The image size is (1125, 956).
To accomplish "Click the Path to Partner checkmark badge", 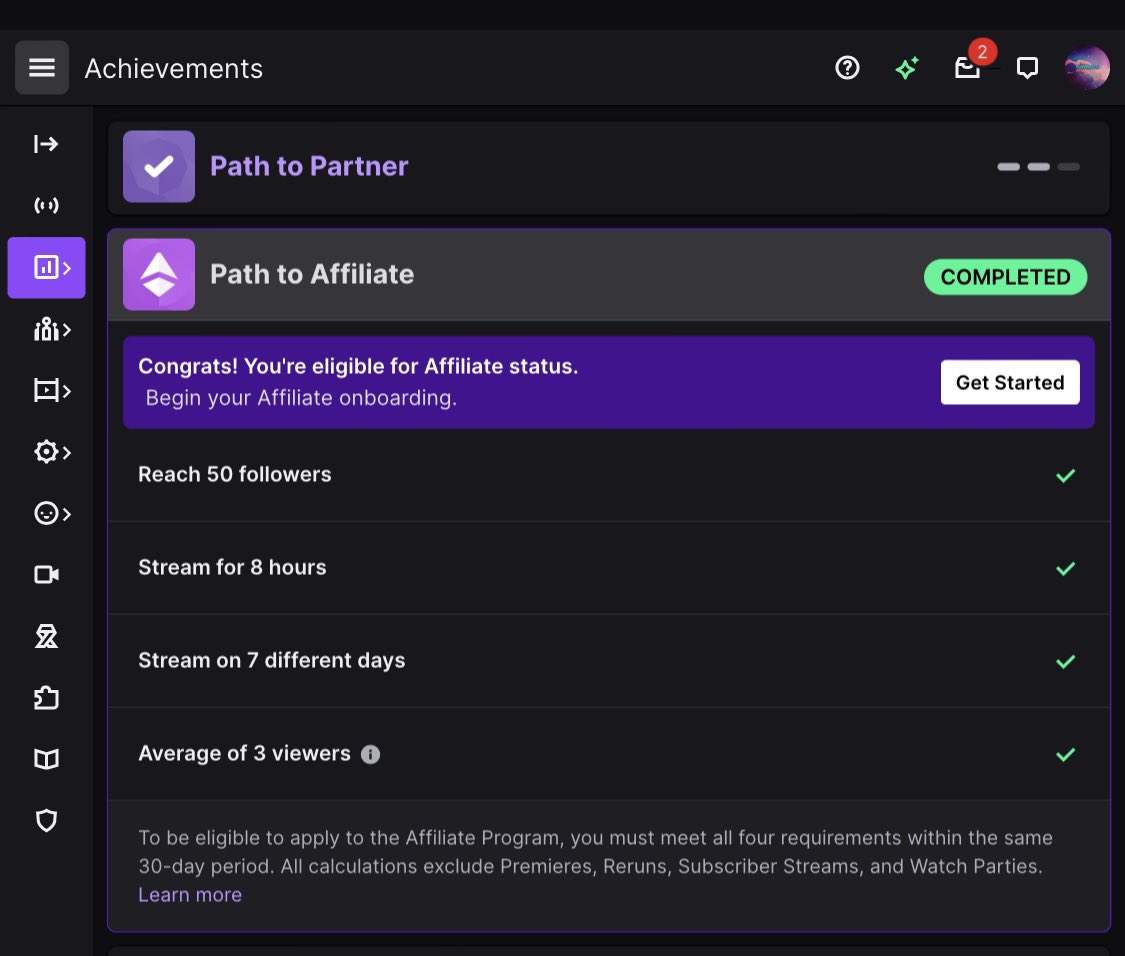I will (x=159, y=167).
